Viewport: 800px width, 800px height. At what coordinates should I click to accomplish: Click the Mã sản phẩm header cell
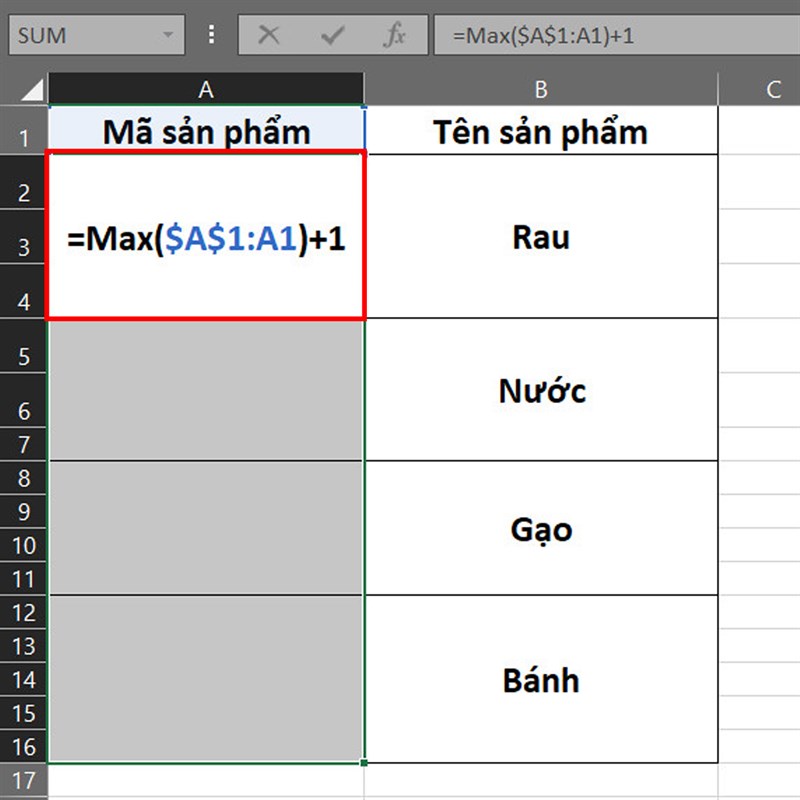205,131
